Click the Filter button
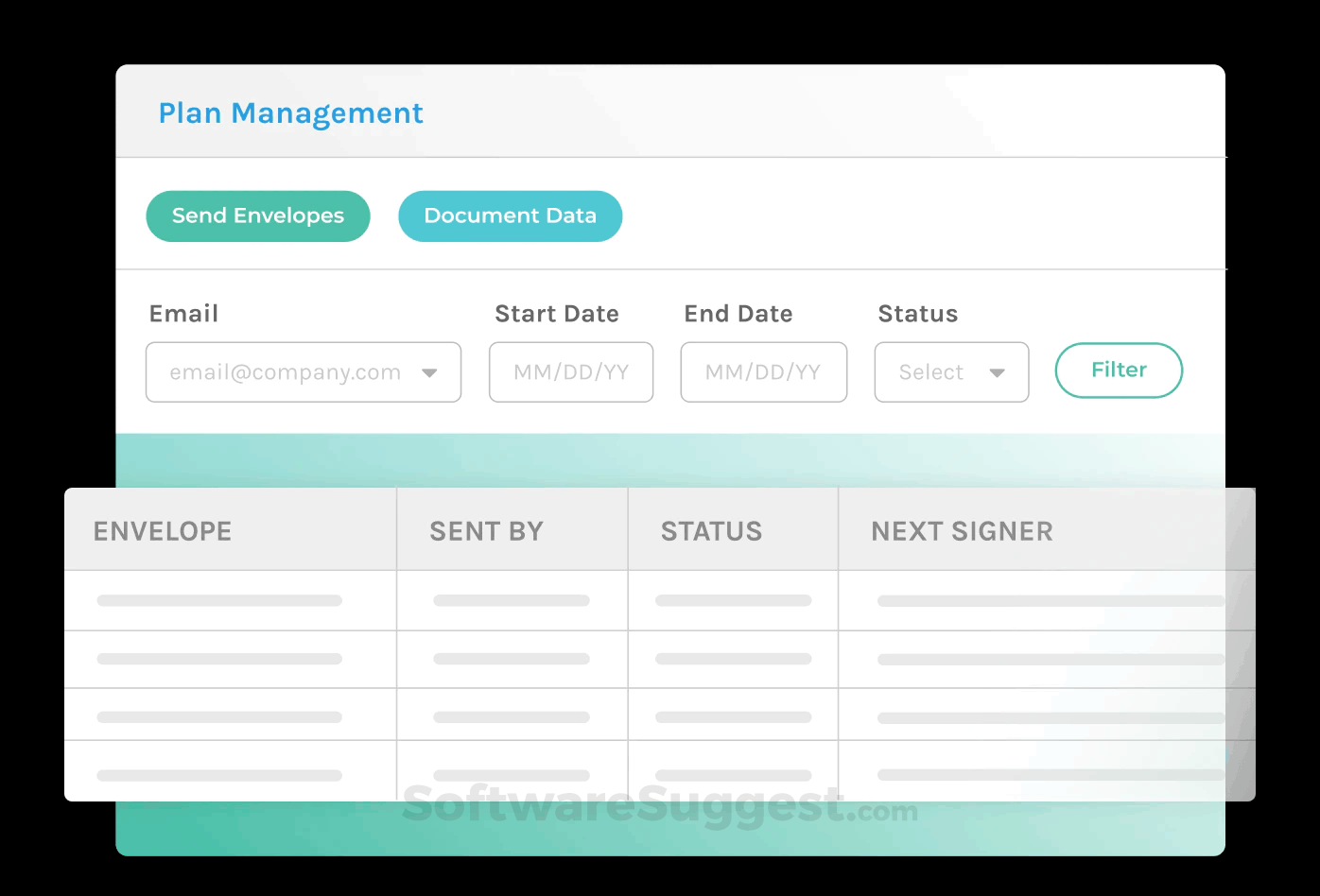The width and height of the screenshot is (1320, 896). (1118, 370)
